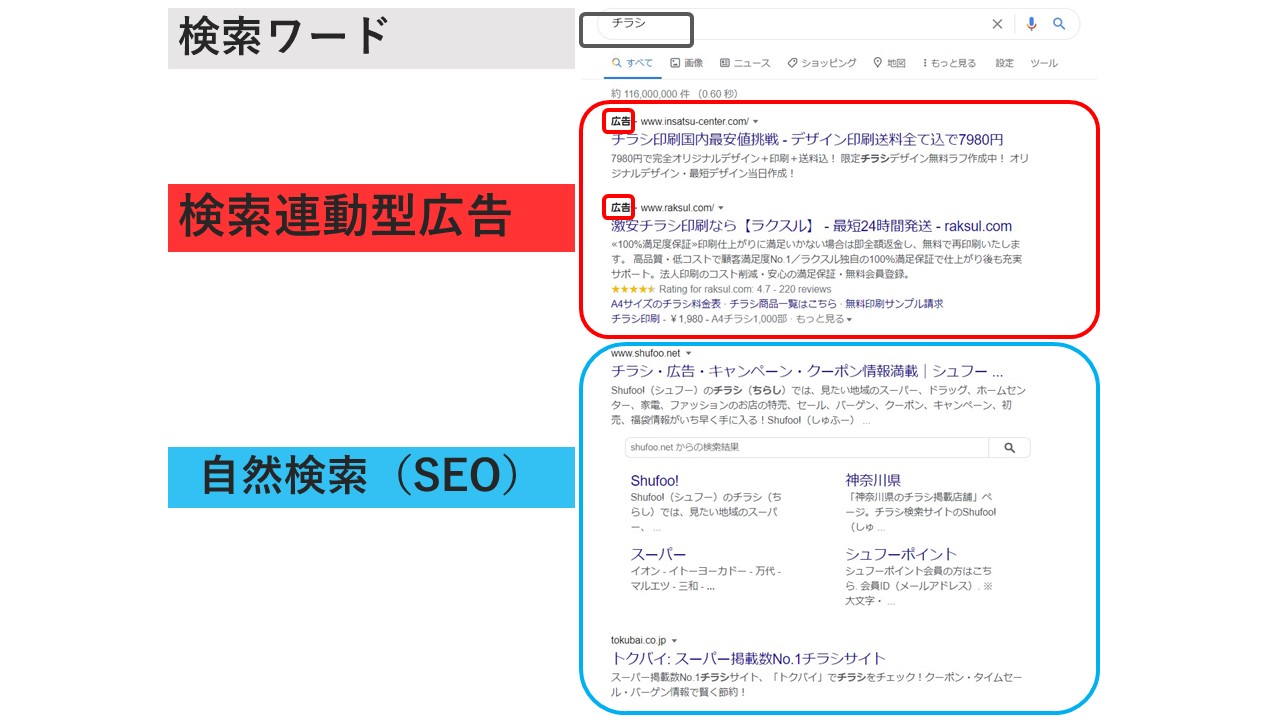Click the voice search microphone icon
Viewport: 1280px width, 720px height.
(x=1031, y=24)
